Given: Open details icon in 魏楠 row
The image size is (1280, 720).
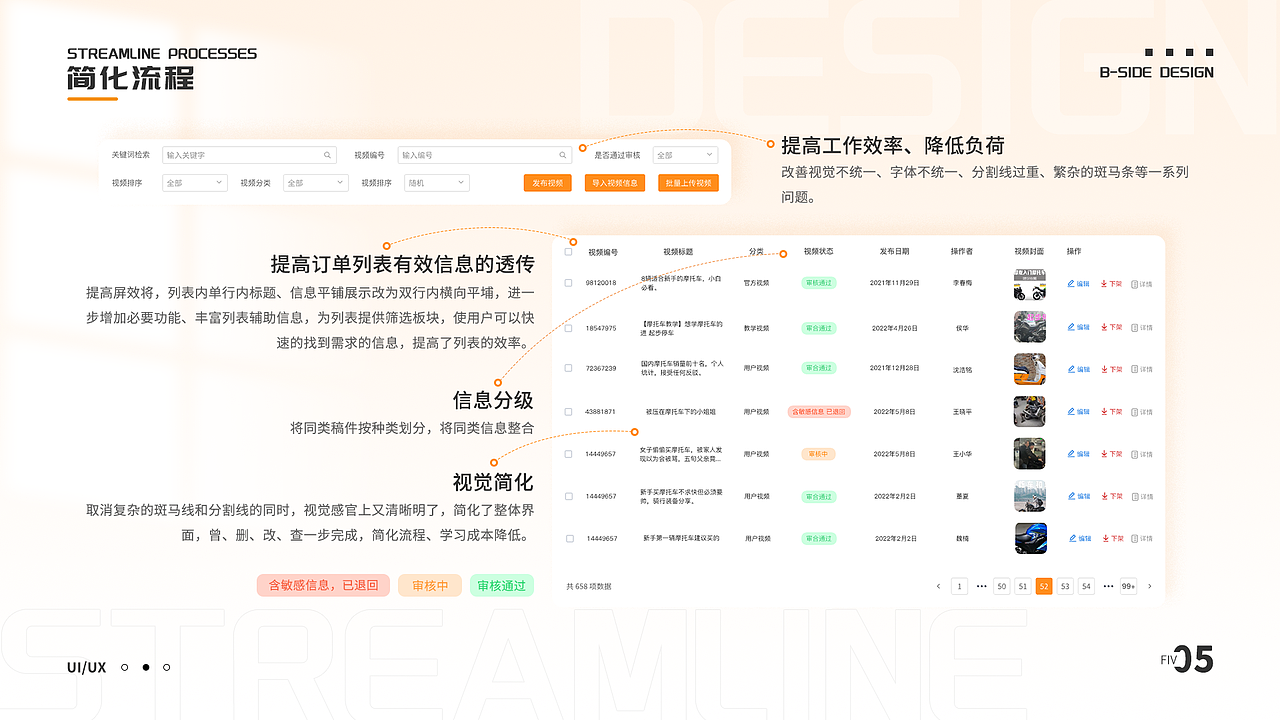Looking at the screenshot, I should click(1135, 538).
